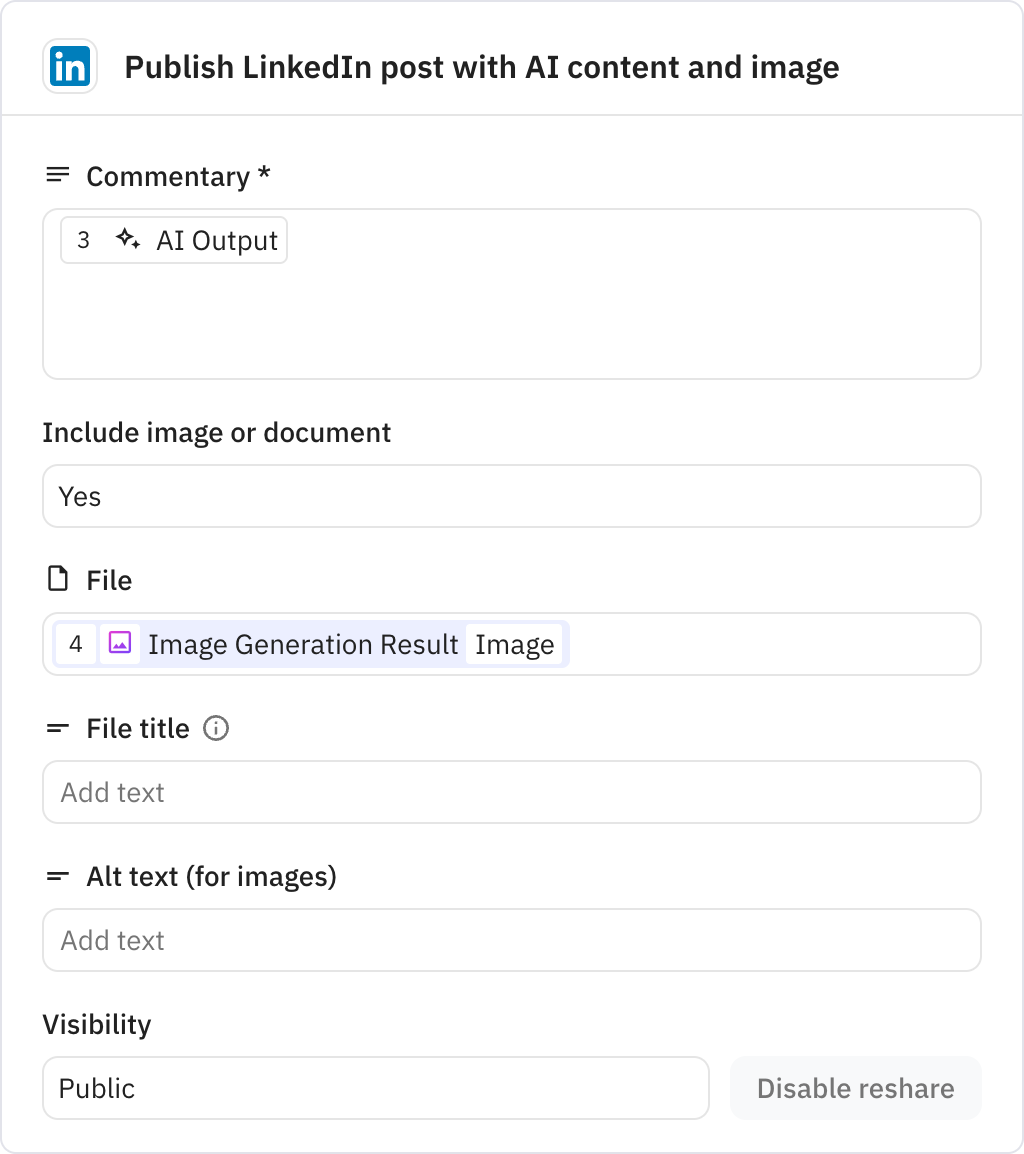
Task: Click the step number 4 on the File chip
Action: click(x=76, y=644)
